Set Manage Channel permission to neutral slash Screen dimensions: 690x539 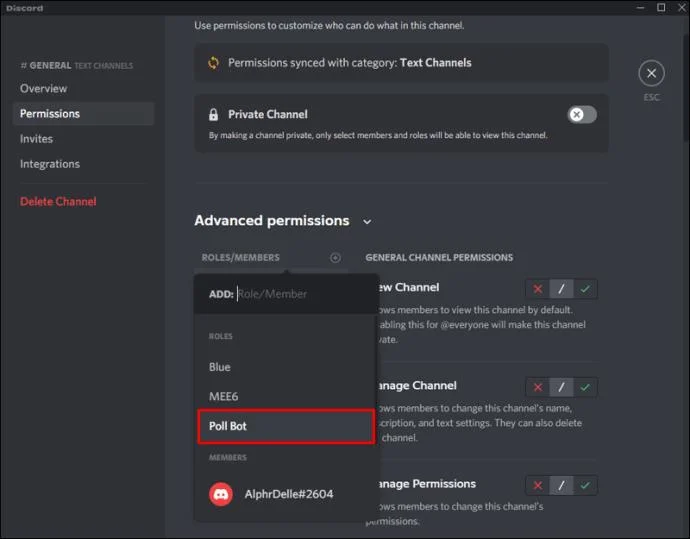tap(561, 387)
